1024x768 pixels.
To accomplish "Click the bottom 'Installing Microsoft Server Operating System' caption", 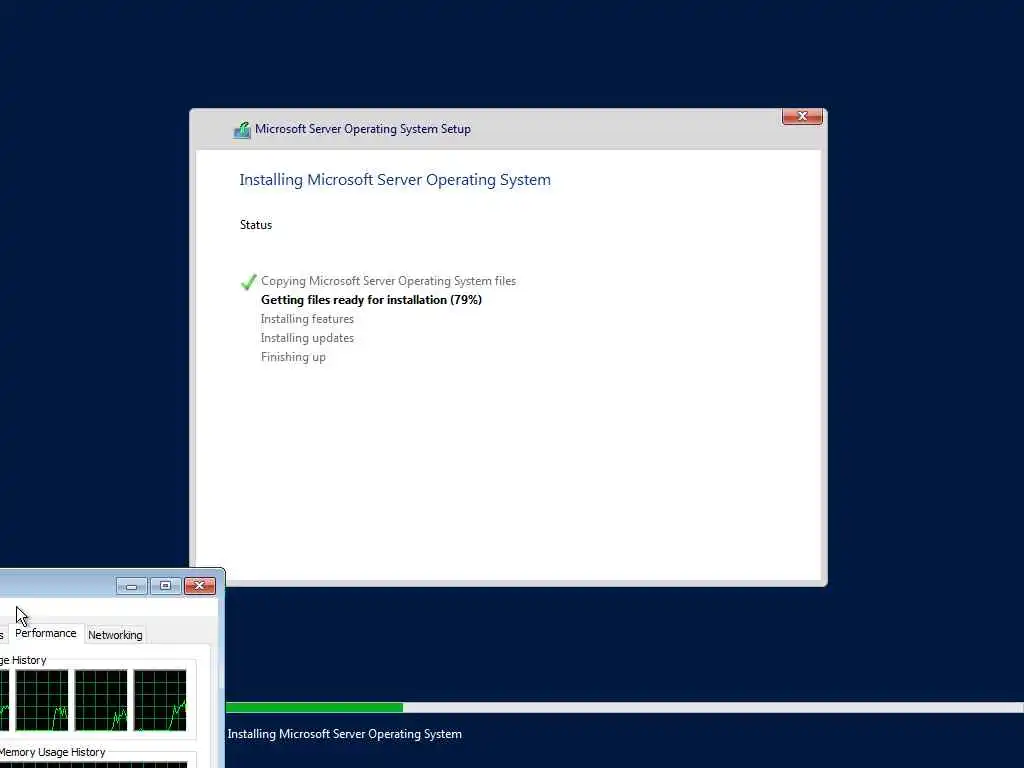I will pos(344,734).
